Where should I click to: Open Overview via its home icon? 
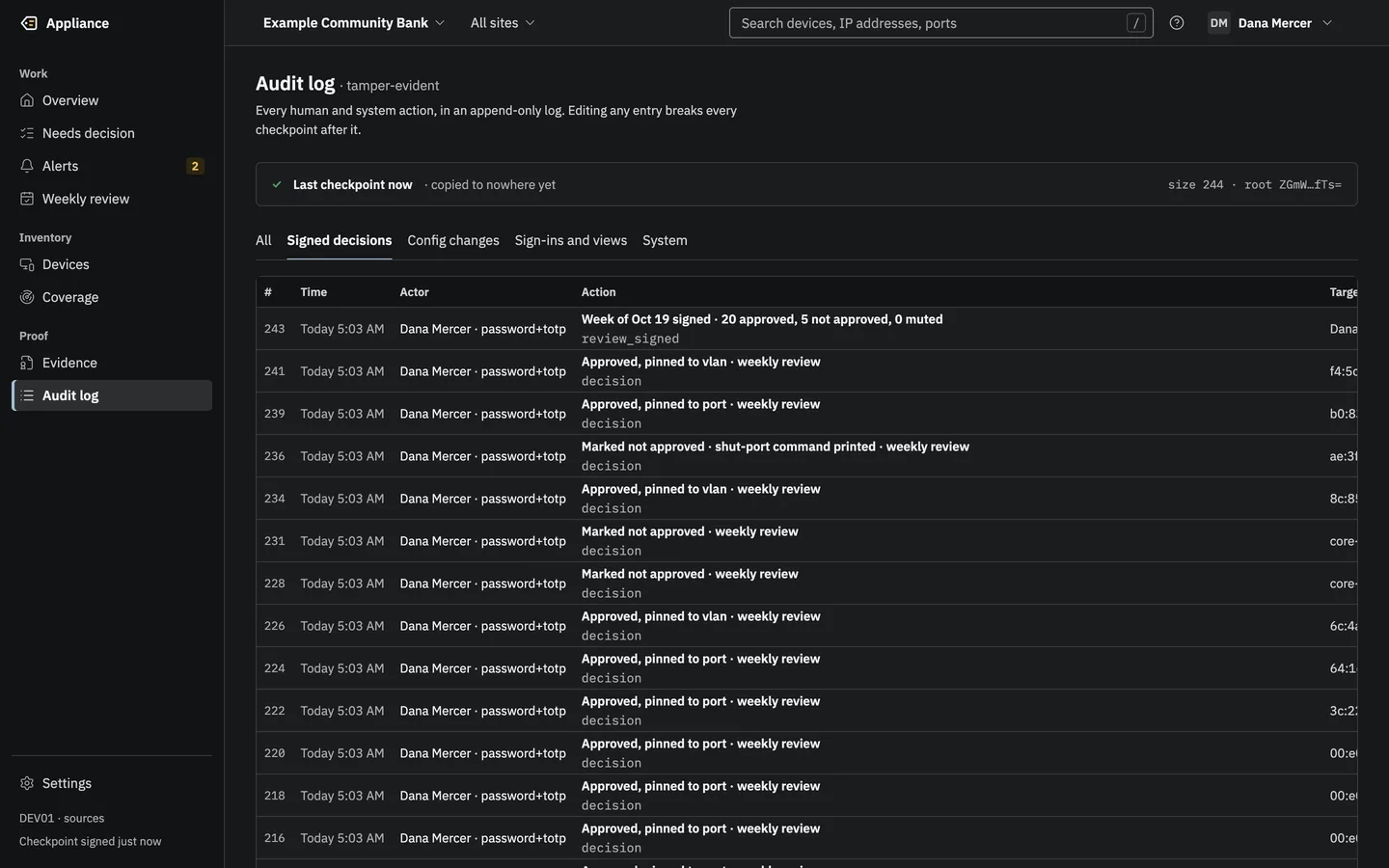27,100
